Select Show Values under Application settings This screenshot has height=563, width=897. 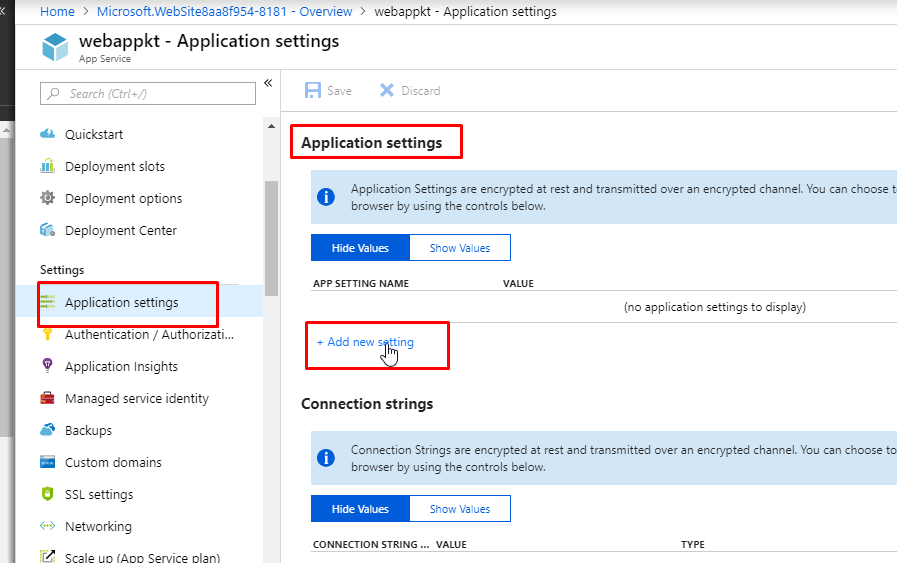pyautogui.click(x=460, y=248)
